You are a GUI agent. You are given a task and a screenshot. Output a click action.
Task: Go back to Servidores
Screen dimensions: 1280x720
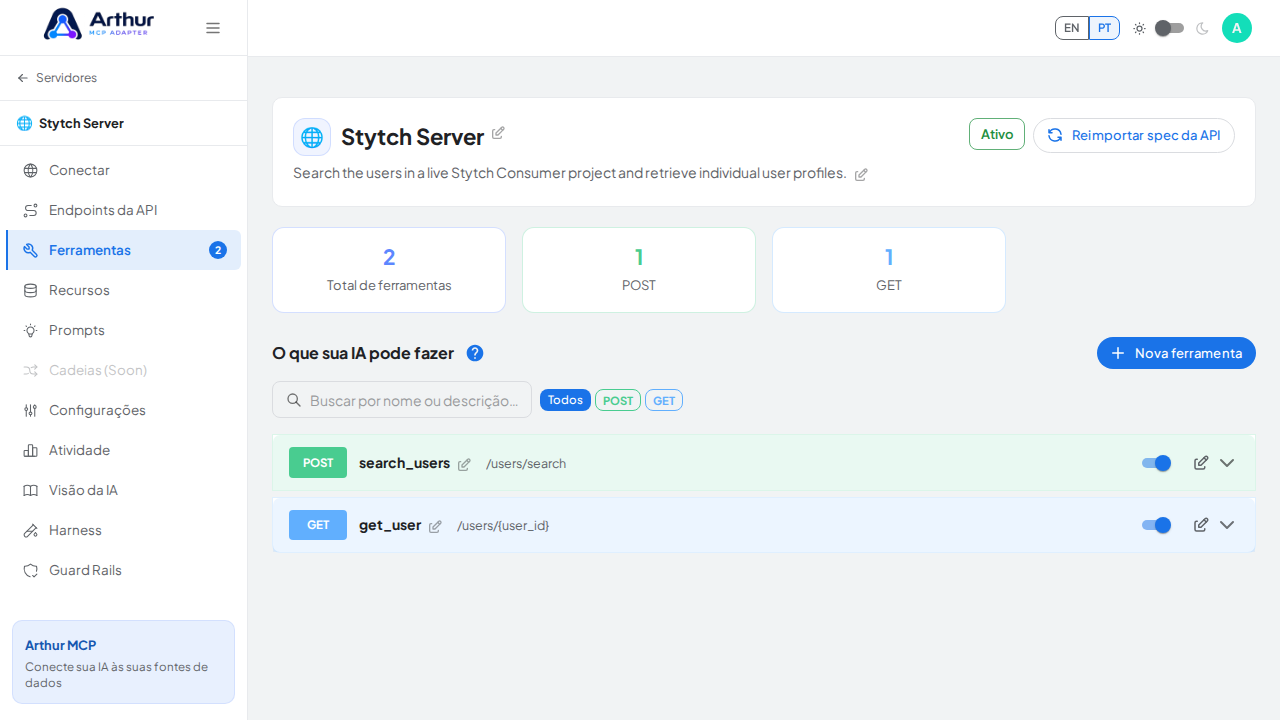[57, 78]
